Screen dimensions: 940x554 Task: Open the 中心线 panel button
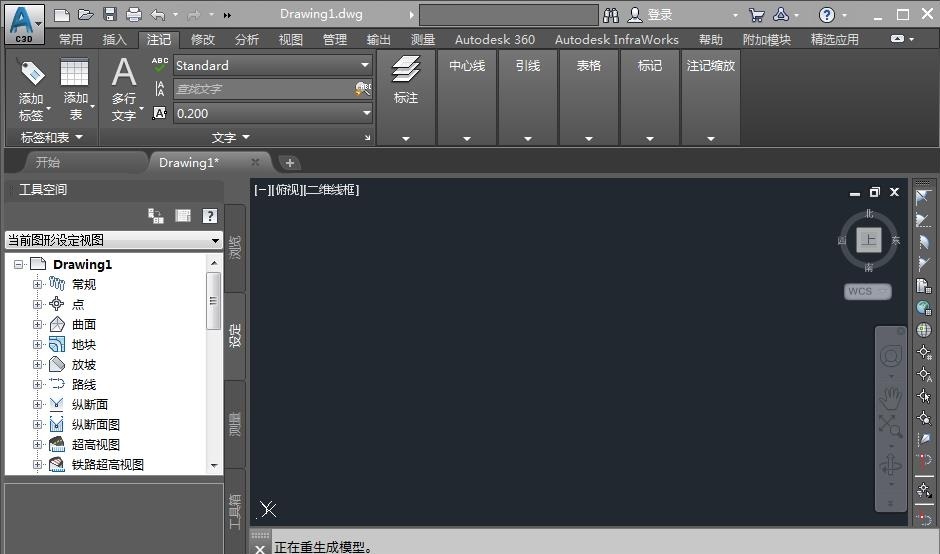467,97
